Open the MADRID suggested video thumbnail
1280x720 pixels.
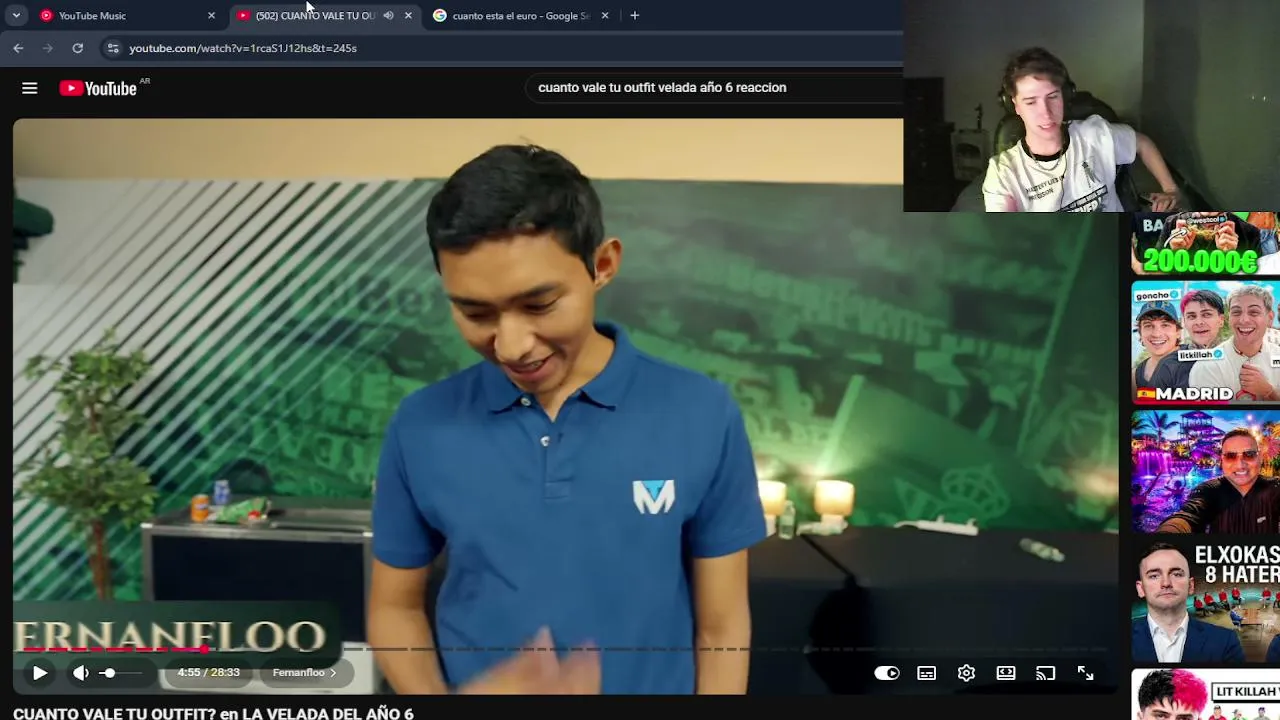coord(1205,342)
